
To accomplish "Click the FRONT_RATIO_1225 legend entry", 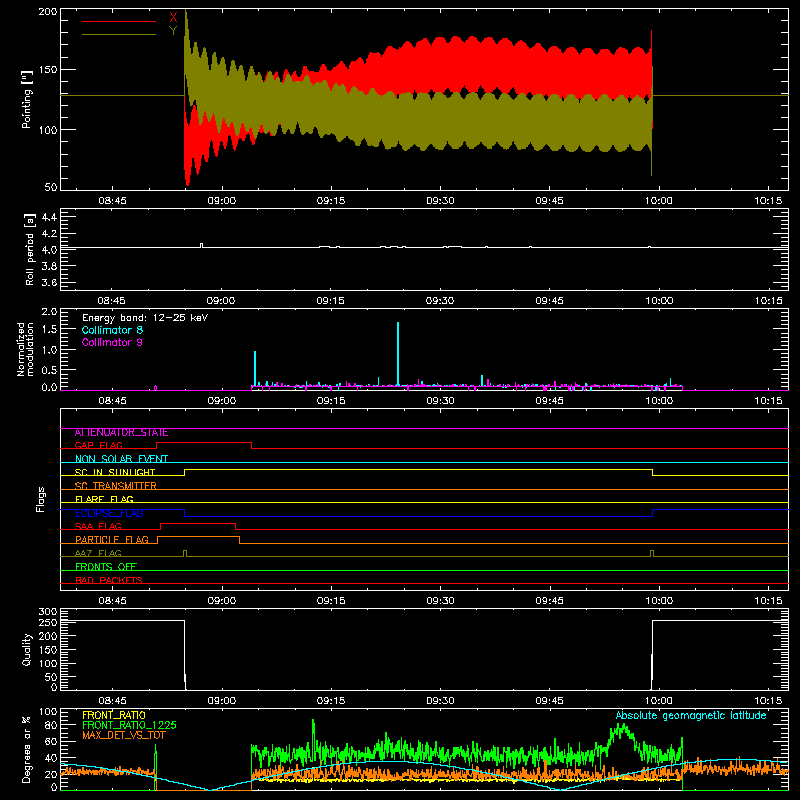I will pyautogui.click(x=129, y=725).
